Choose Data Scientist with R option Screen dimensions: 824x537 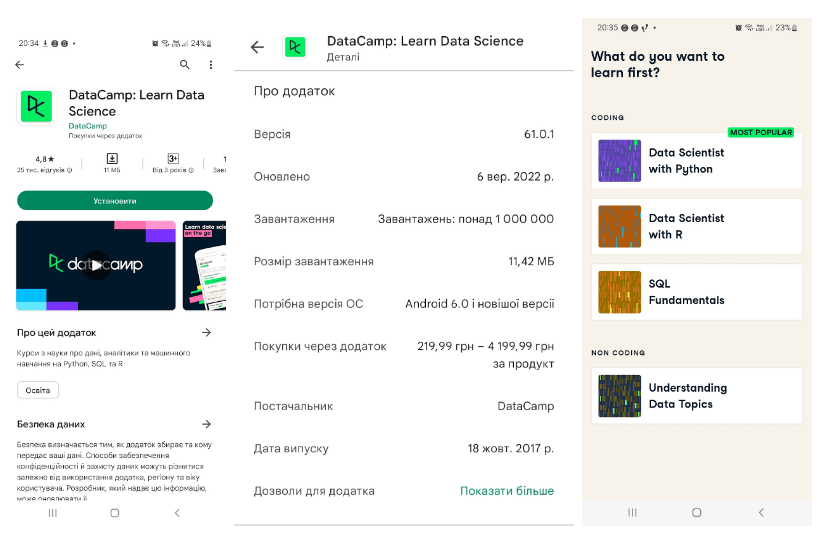click(696, 226)
